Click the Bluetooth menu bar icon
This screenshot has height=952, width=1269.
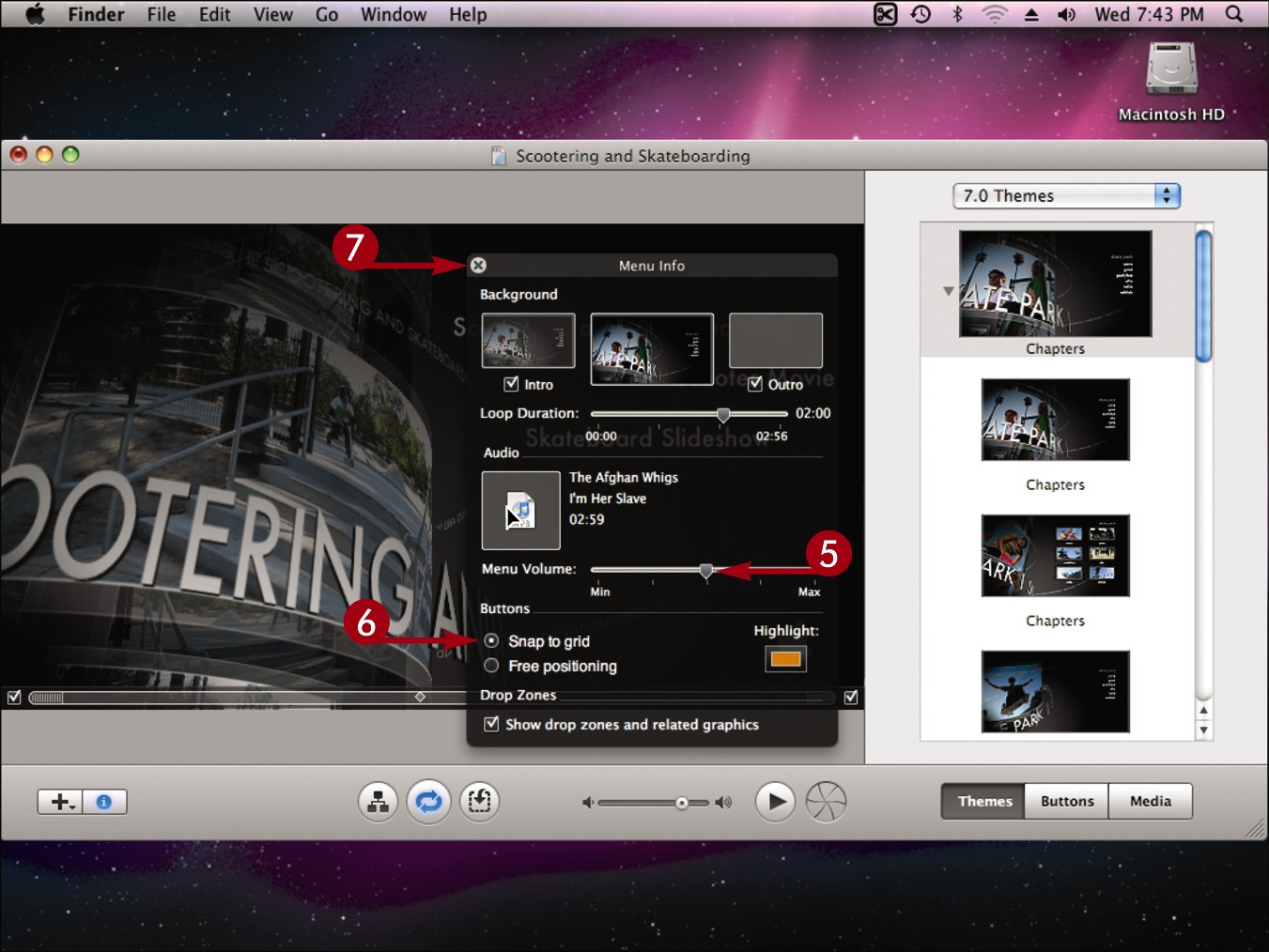pyautogui.click(x=957, y=14)
